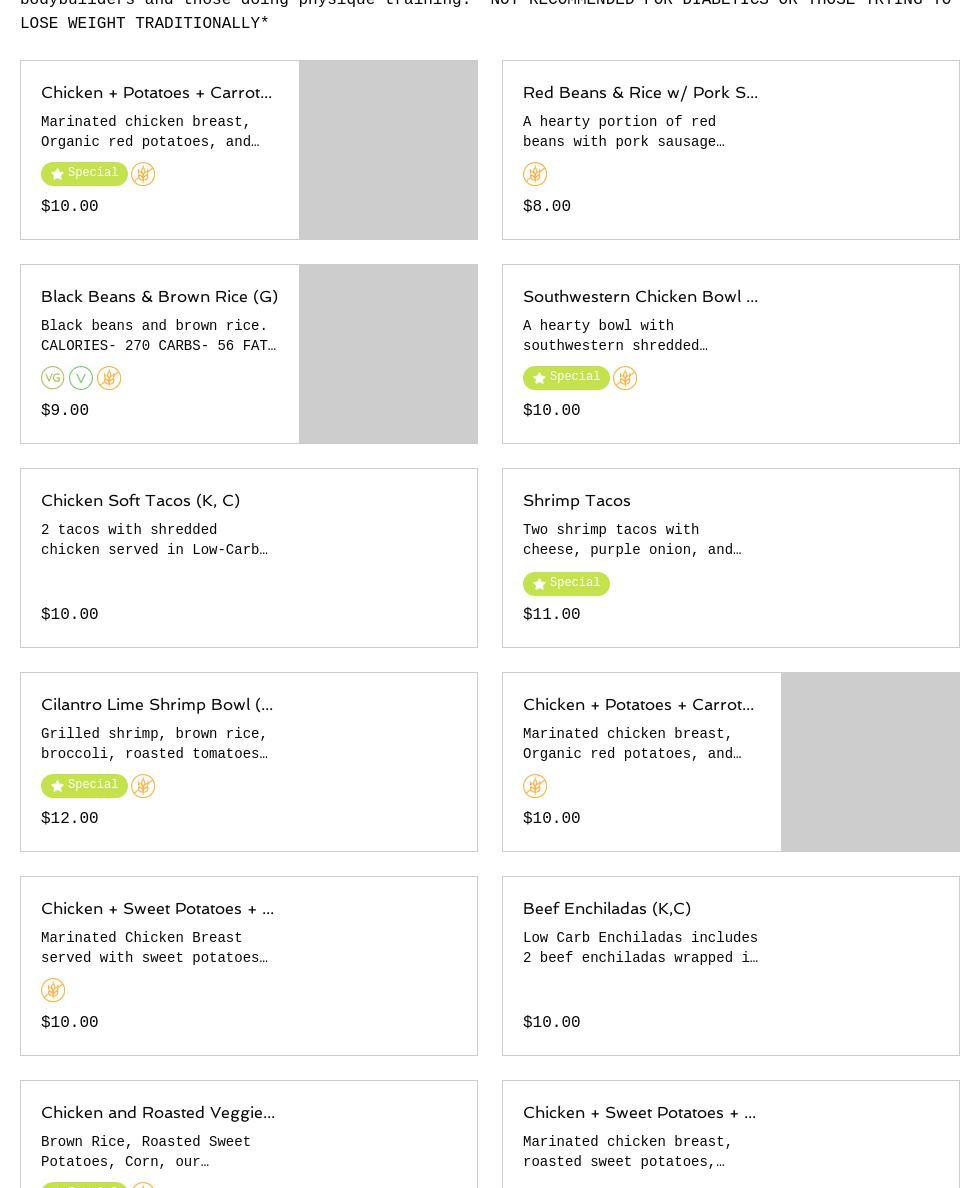Click gluten-free icon on Red Beans & Rice

point(535,174)
